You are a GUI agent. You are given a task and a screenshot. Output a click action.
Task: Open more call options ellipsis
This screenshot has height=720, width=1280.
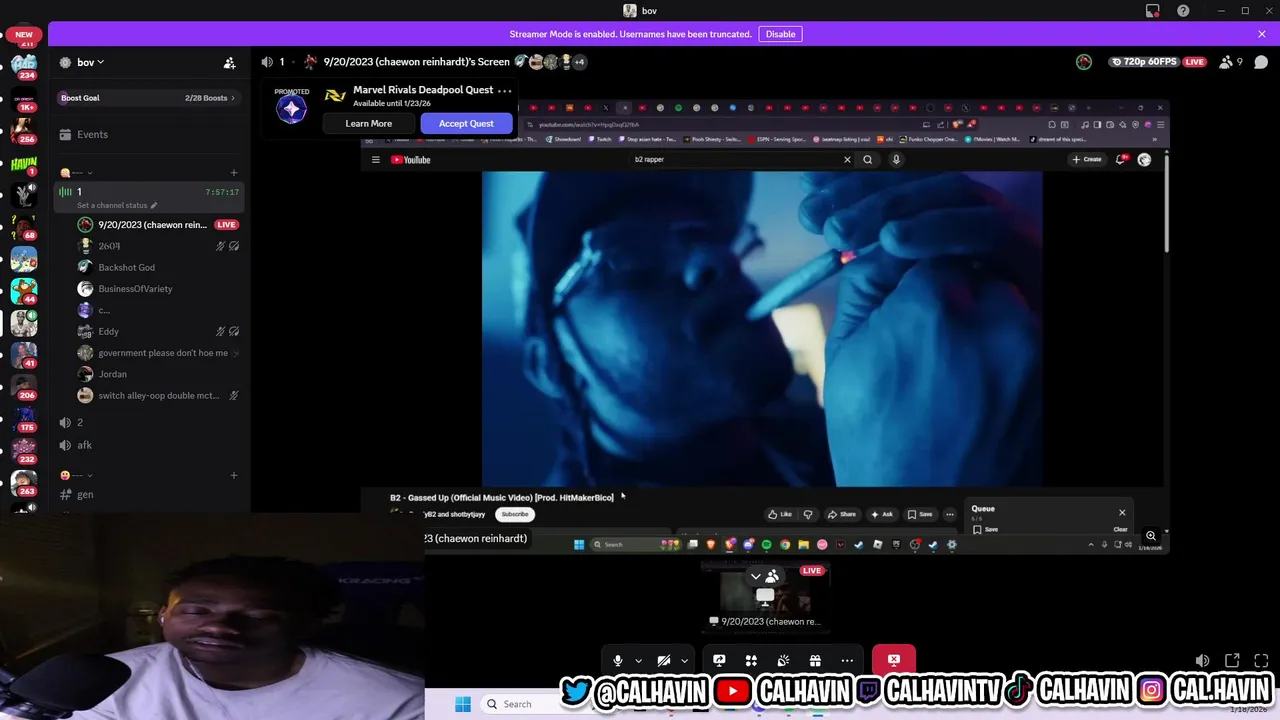(847, 660)
